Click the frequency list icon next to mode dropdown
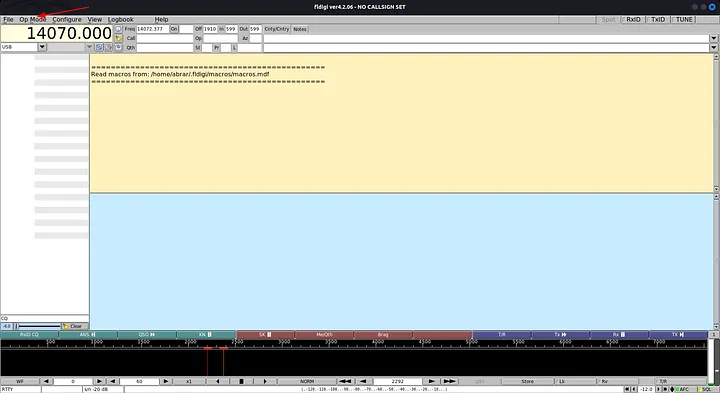Image resolution: width=720 pixels, height=393 pixels. tap(99, 47)
